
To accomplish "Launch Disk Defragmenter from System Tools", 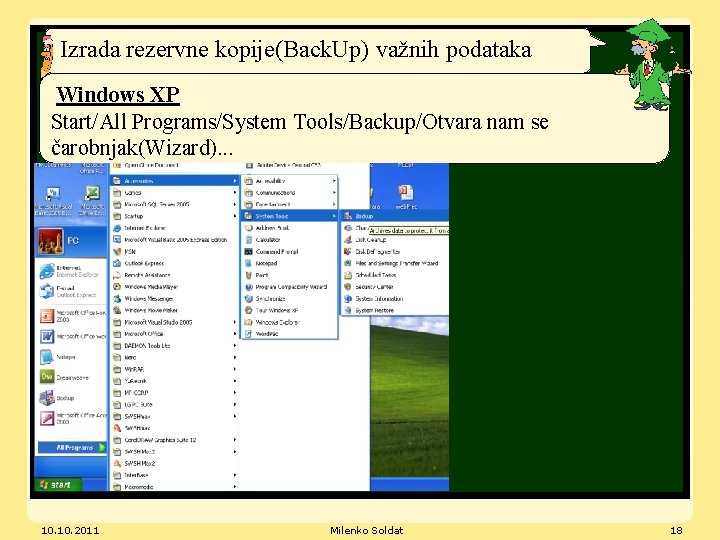I will pos(395,252).
